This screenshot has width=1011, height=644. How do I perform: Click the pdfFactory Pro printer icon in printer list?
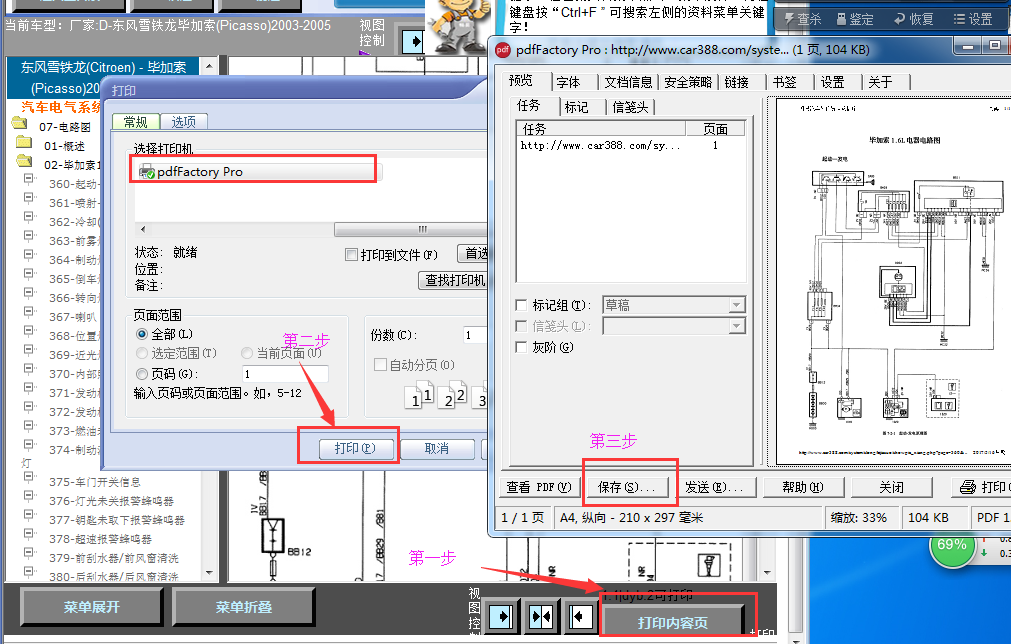click(147, 171)
